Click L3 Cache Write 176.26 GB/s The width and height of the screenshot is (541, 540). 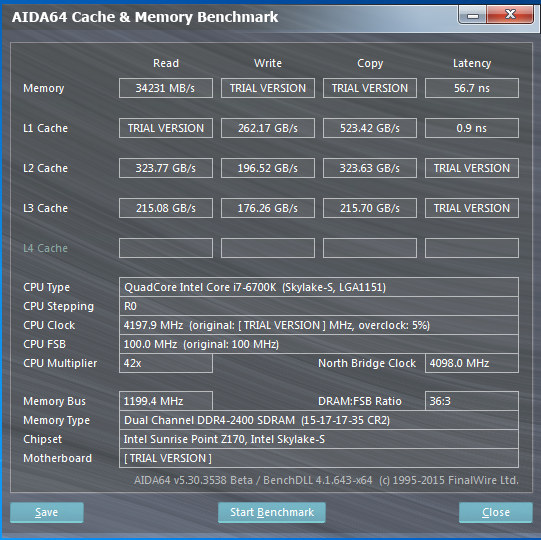(268, 208)
